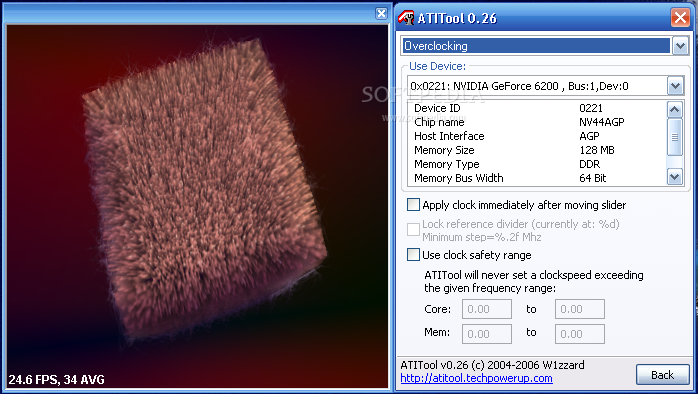Click the device info list scroll up arrow
The image size is (698, 394).
(x=674, y=109)
